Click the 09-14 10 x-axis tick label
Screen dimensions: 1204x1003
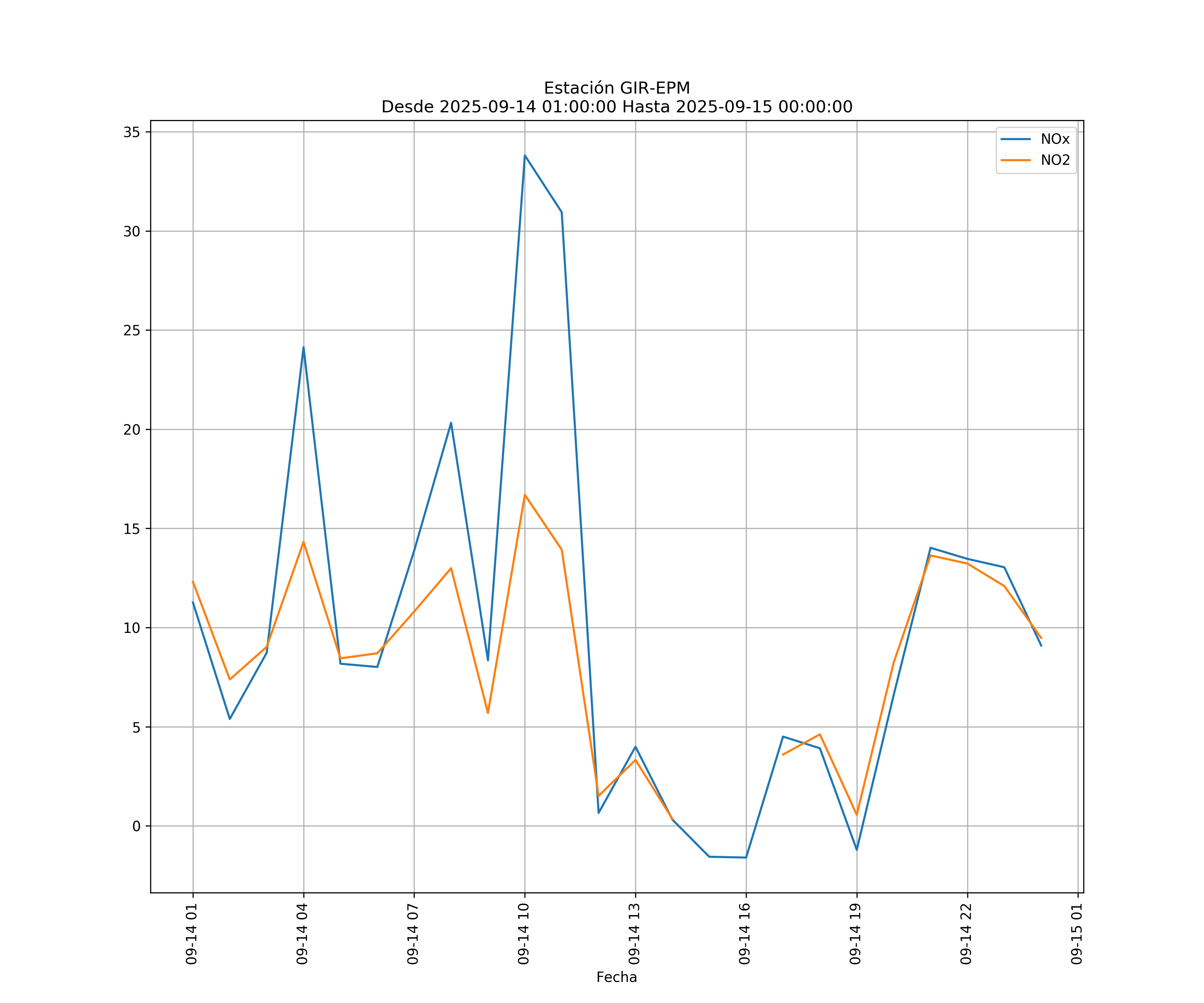pos(523,934)
